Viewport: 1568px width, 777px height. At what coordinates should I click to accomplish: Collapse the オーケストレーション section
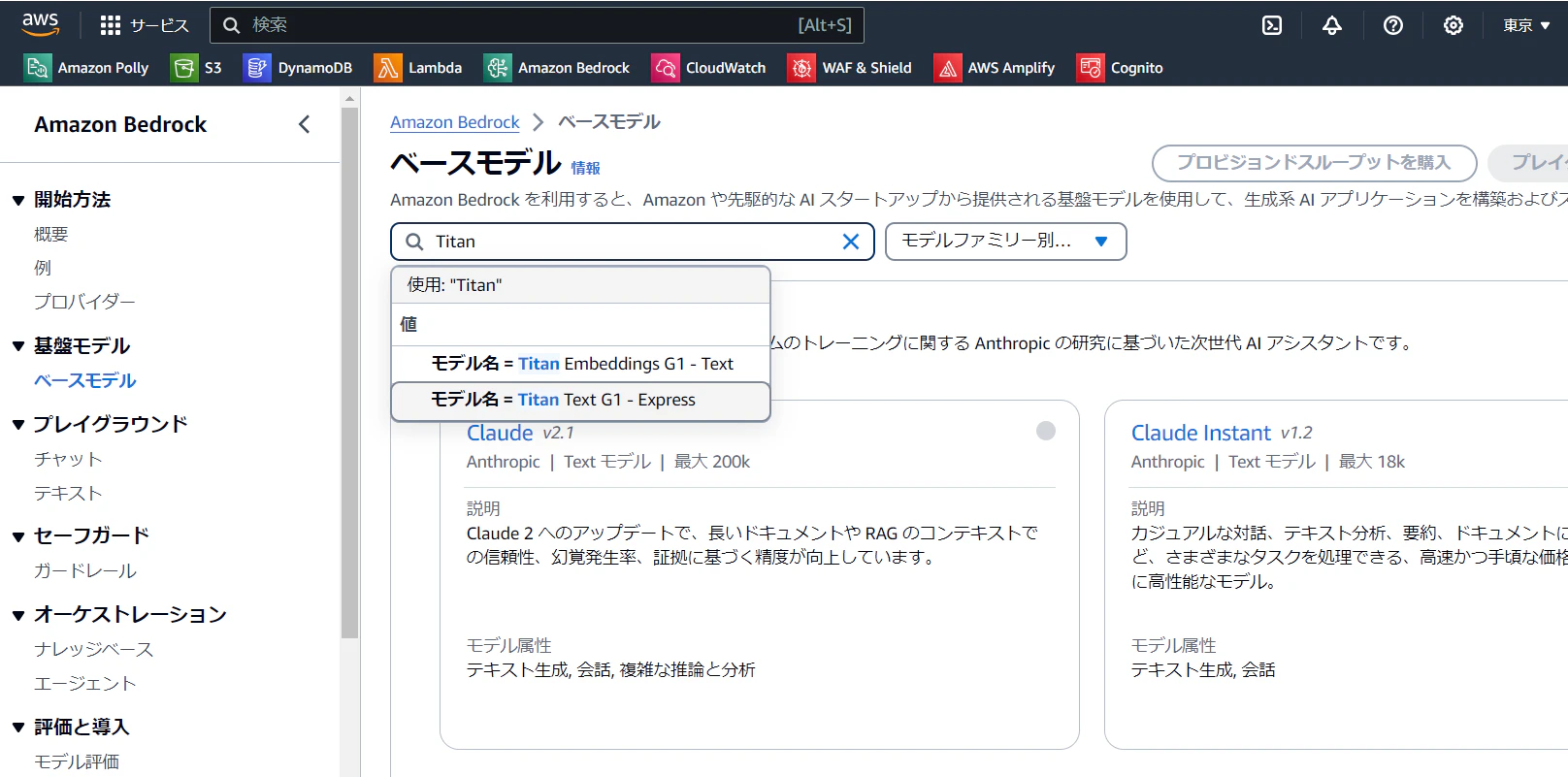coord(17,615)
